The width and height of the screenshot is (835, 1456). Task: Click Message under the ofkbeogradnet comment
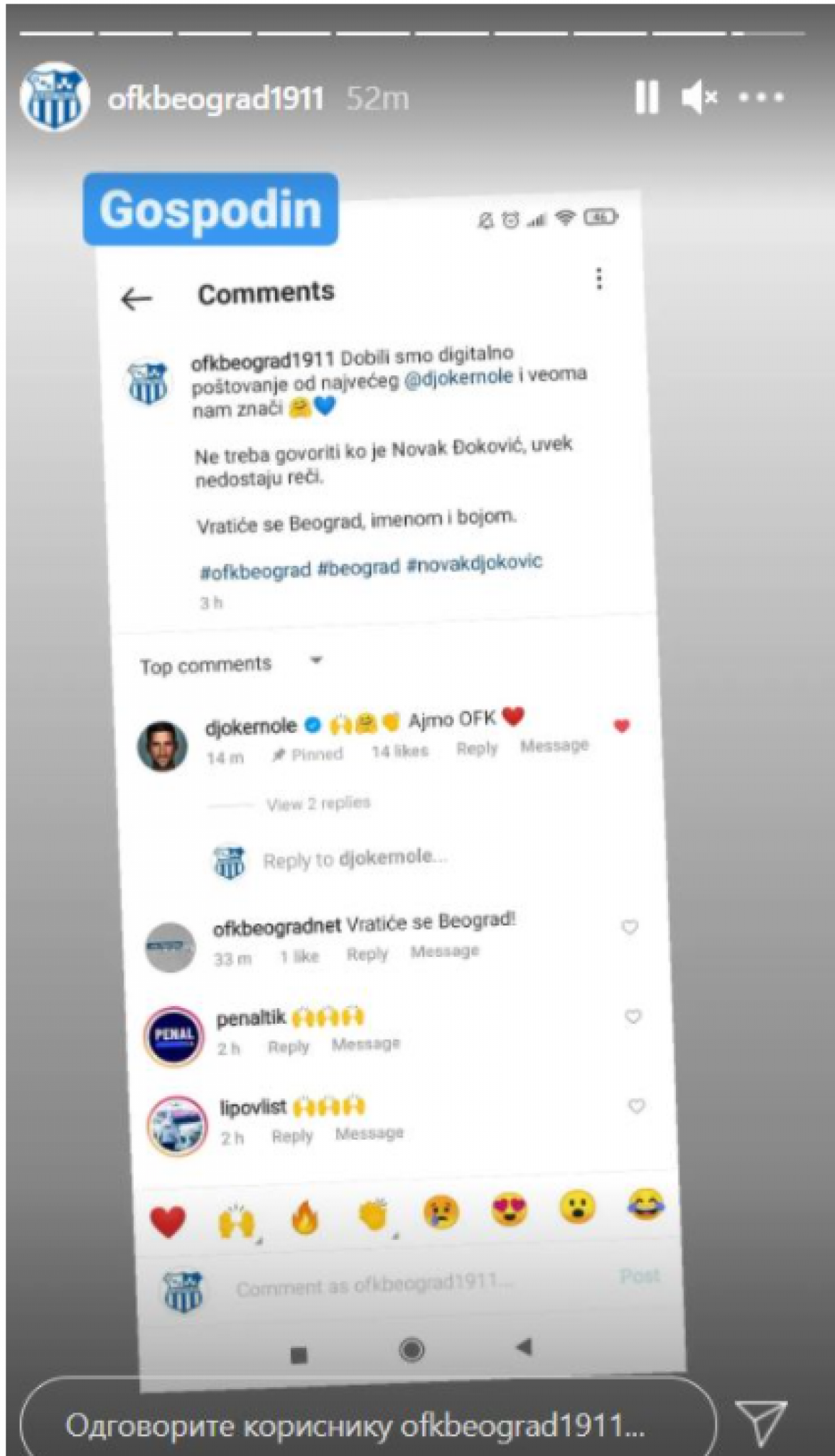point(445,951)
